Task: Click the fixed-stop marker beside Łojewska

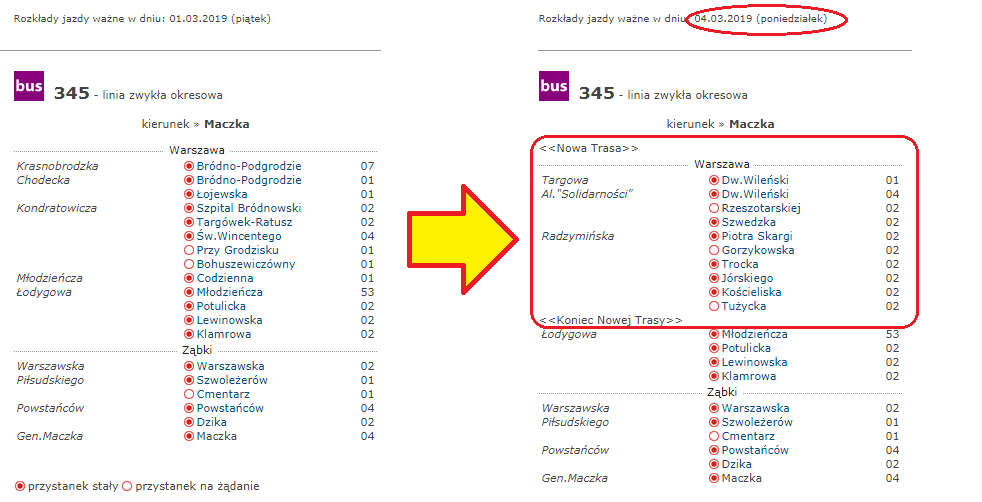Action: 189,194
